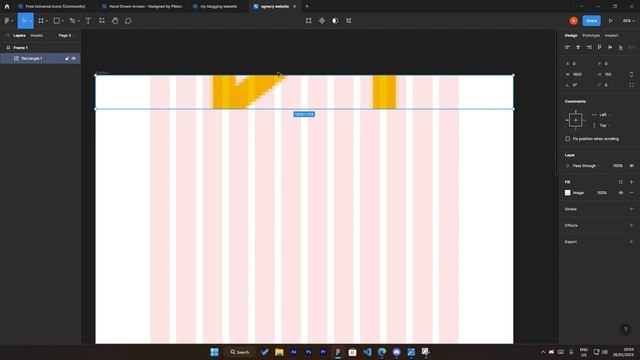Switch to Assets tab
The height and width of the screenshot is (360, 640).
tap(36, 36)
